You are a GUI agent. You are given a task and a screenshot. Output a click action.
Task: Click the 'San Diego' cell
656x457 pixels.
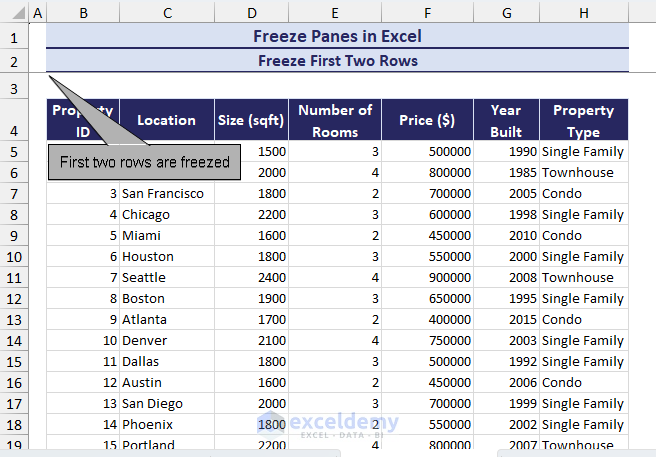pyautogui.click(x=167, y=403)
